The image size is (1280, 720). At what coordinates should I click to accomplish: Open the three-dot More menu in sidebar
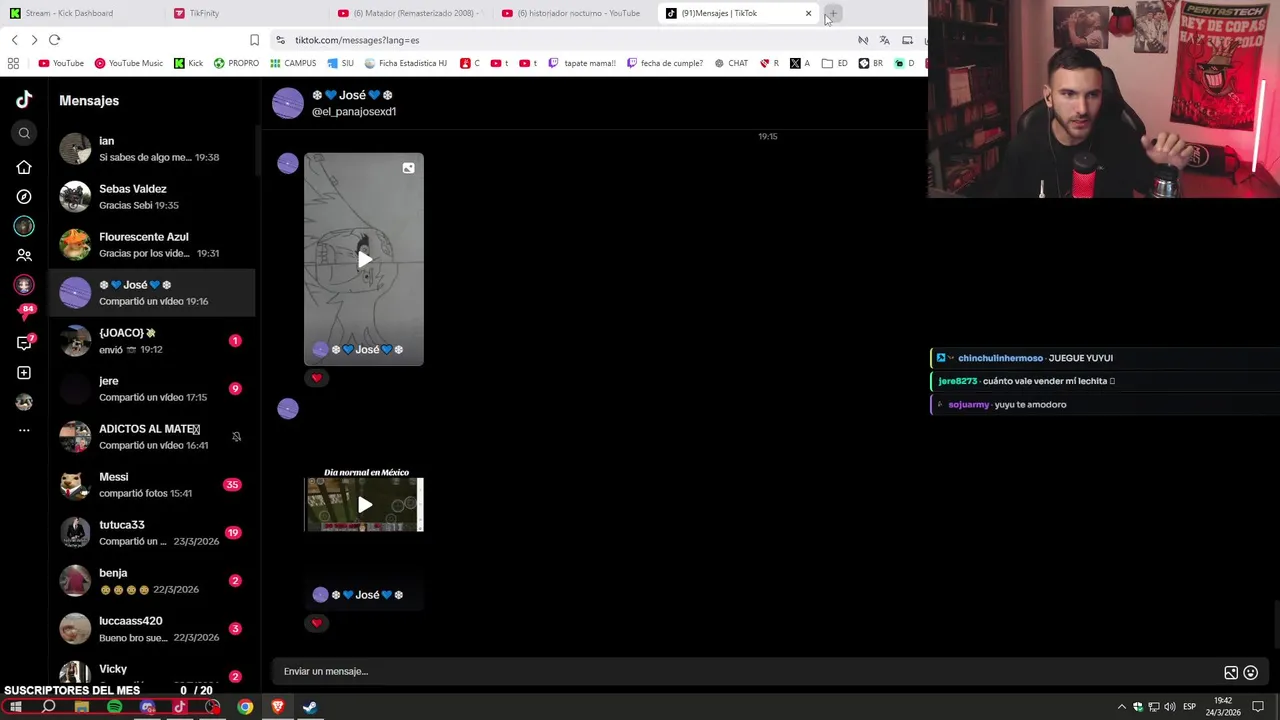click(x=24, y=430)
